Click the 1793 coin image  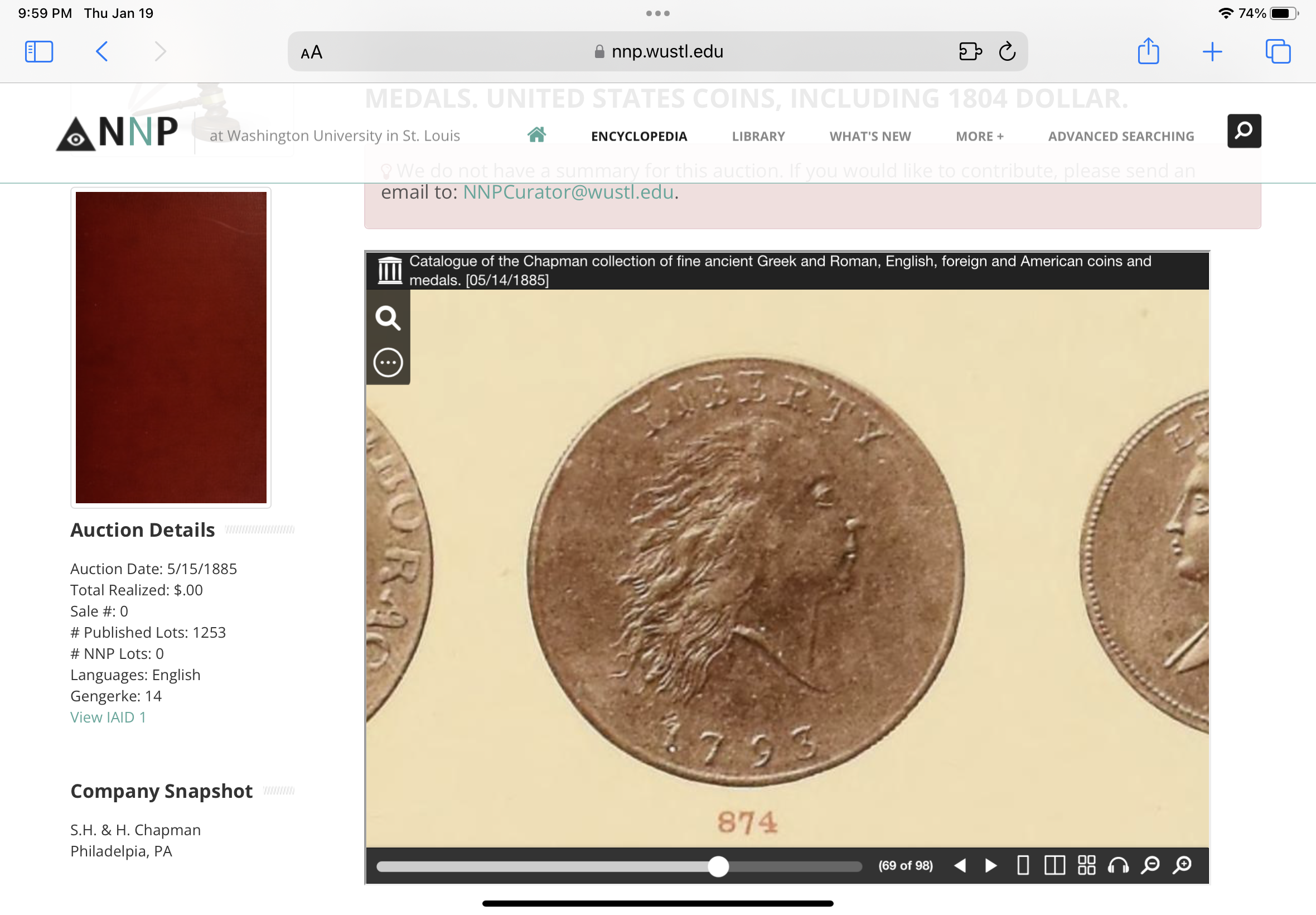(746, 571)
